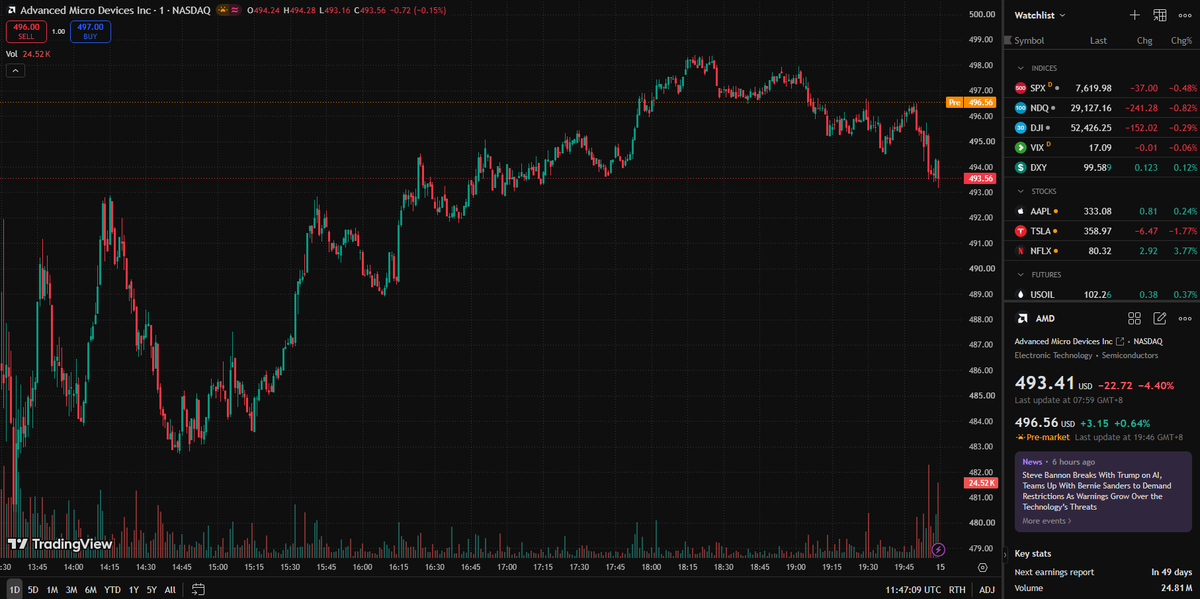This screenshot has height=599, width=1200.
Task: Click the VIX symbol logo
Action: point(1020,147)
